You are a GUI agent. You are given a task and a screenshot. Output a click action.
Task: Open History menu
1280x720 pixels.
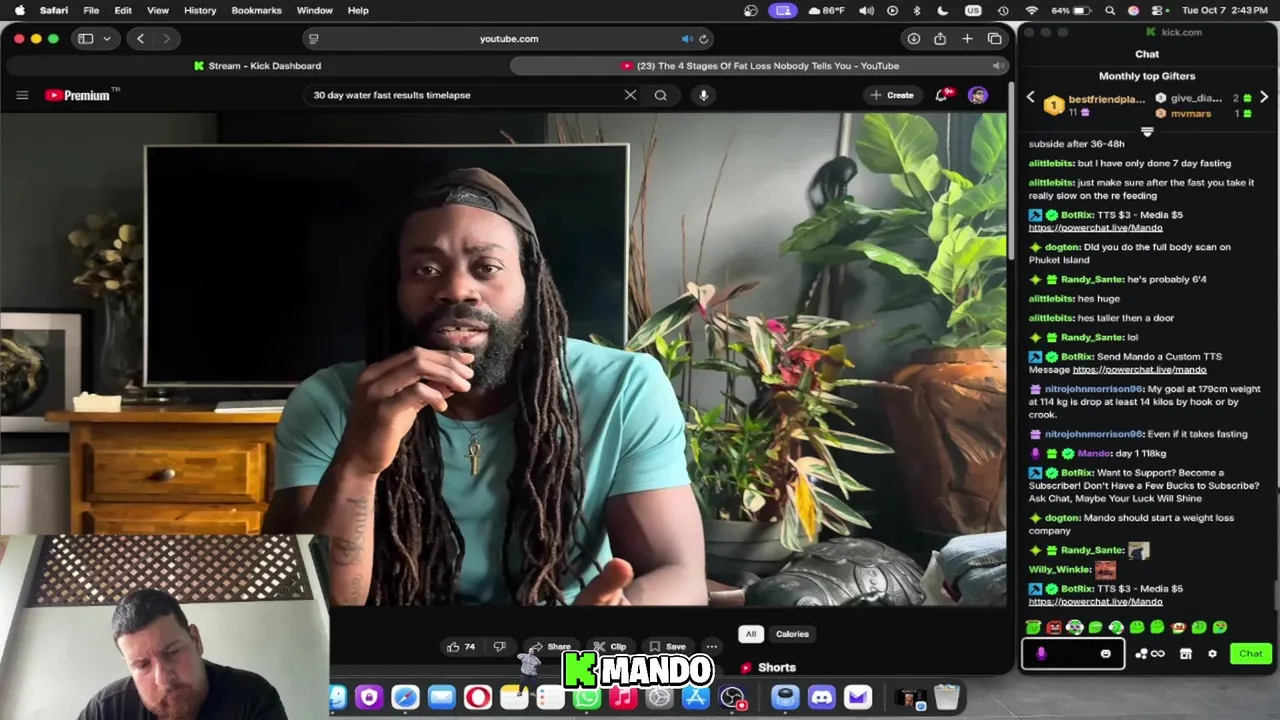click(200, 10)
